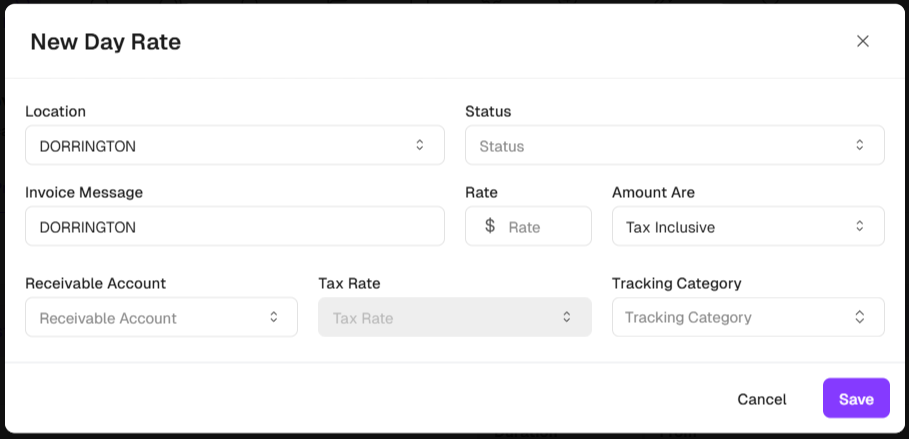Click the Amount Are chevron icon

[859, 226]
